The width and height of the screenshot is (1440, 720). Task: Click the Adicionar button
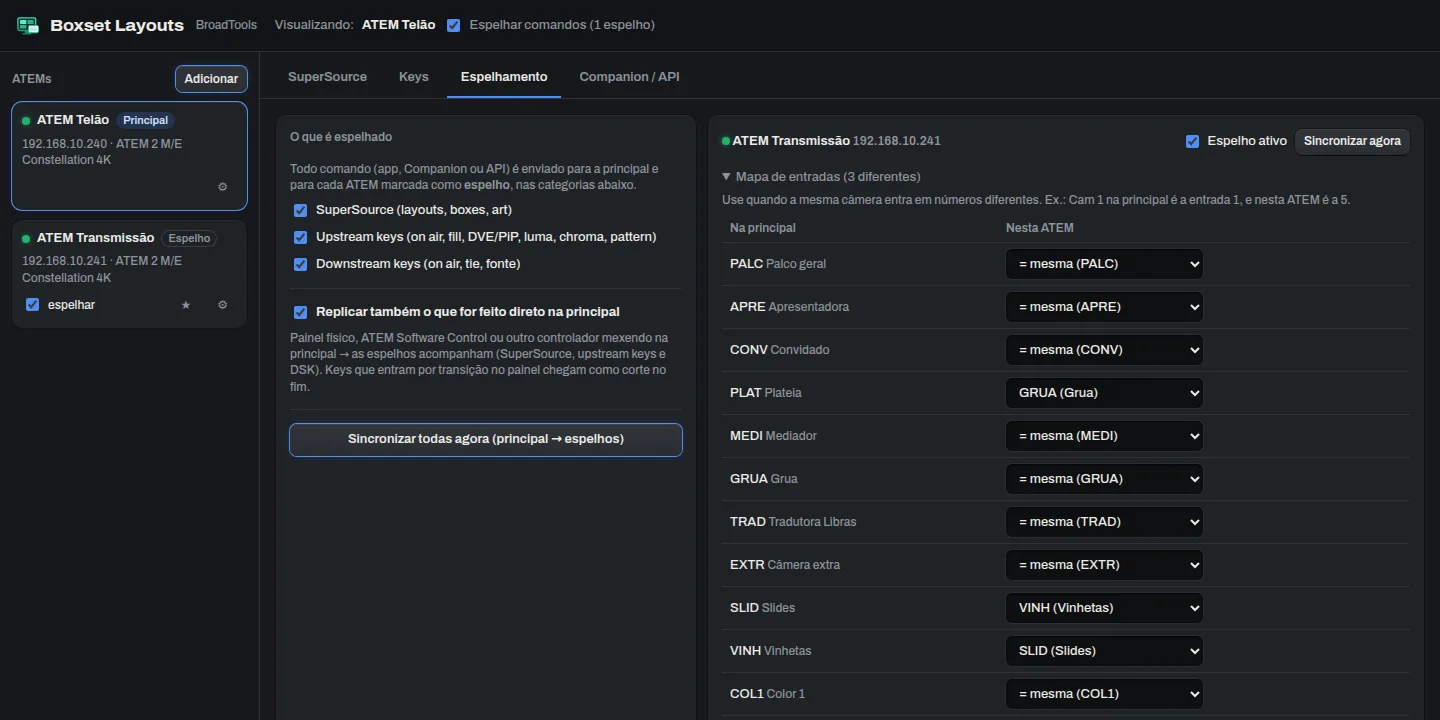pyautogui.click(x=211, y=79)
